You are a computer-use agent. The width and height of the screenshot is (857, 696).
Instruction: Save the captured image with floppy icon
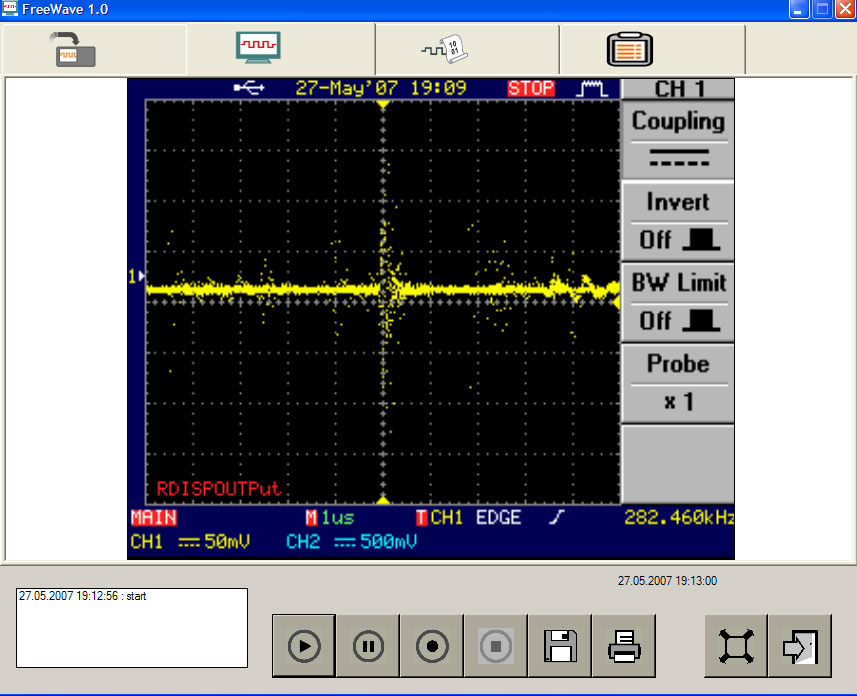point(560,646)
